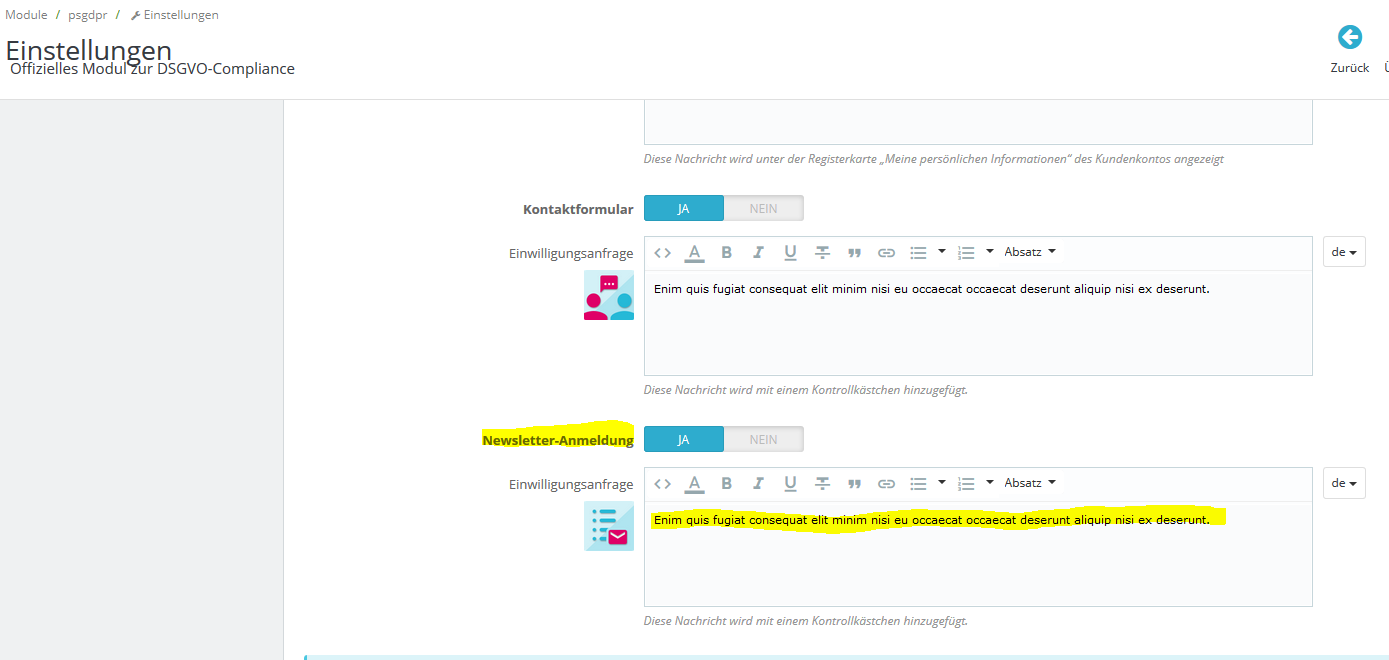Click numbered list icon in Newsletter-Anmeldung editor
The height and width of the screenshot is (660, 1389).
tap(966, 484)
